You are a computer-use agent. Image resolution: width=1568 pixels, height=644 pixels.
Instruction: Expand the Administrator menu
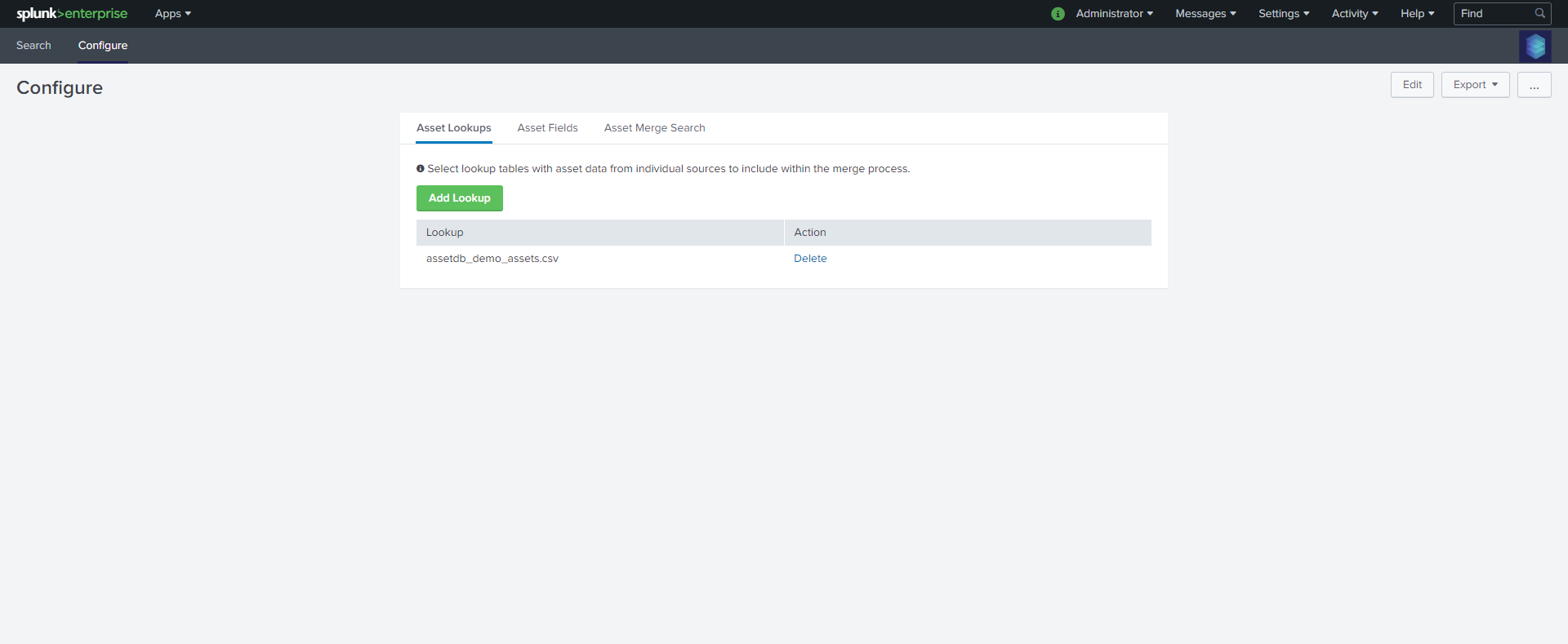(x=1114, y=14)
